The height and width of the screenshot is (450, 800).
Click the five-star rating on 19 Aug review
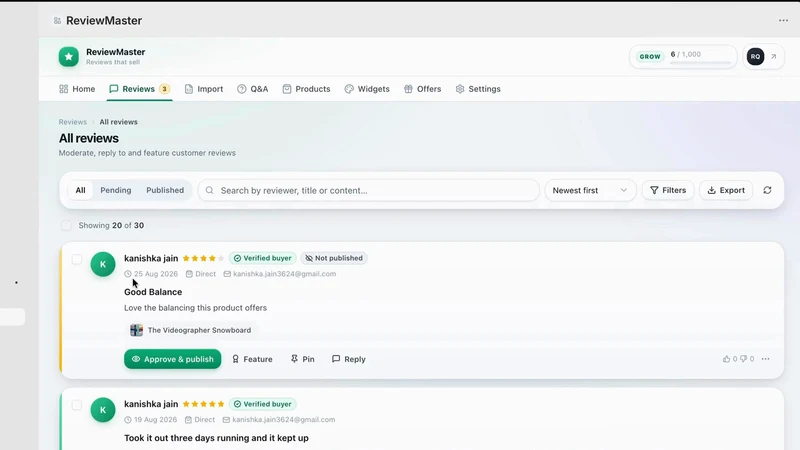coord(203,404)
